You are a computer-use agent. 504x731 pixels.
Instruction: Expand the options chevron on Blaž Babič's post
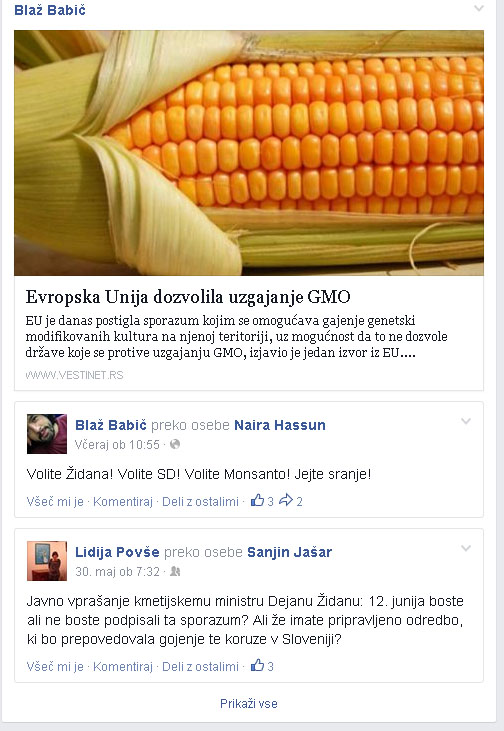point(466,421)
